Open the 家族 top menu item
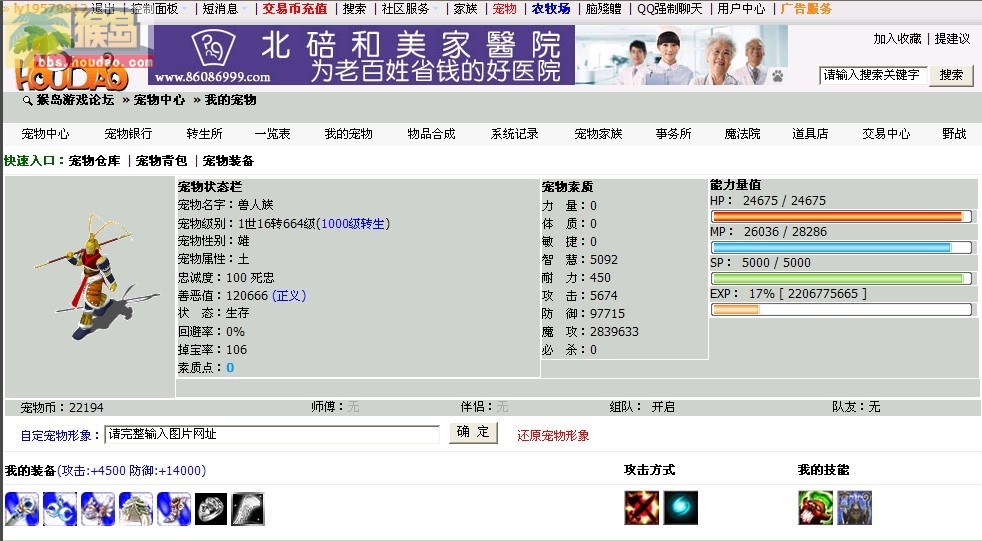Image resolution: width=982 pixels, height=541 pixels. (465, 9)
